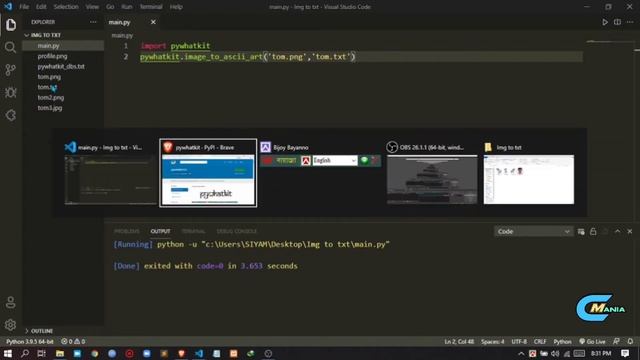Open the Explorer view in activity bar

pos(11,25)
